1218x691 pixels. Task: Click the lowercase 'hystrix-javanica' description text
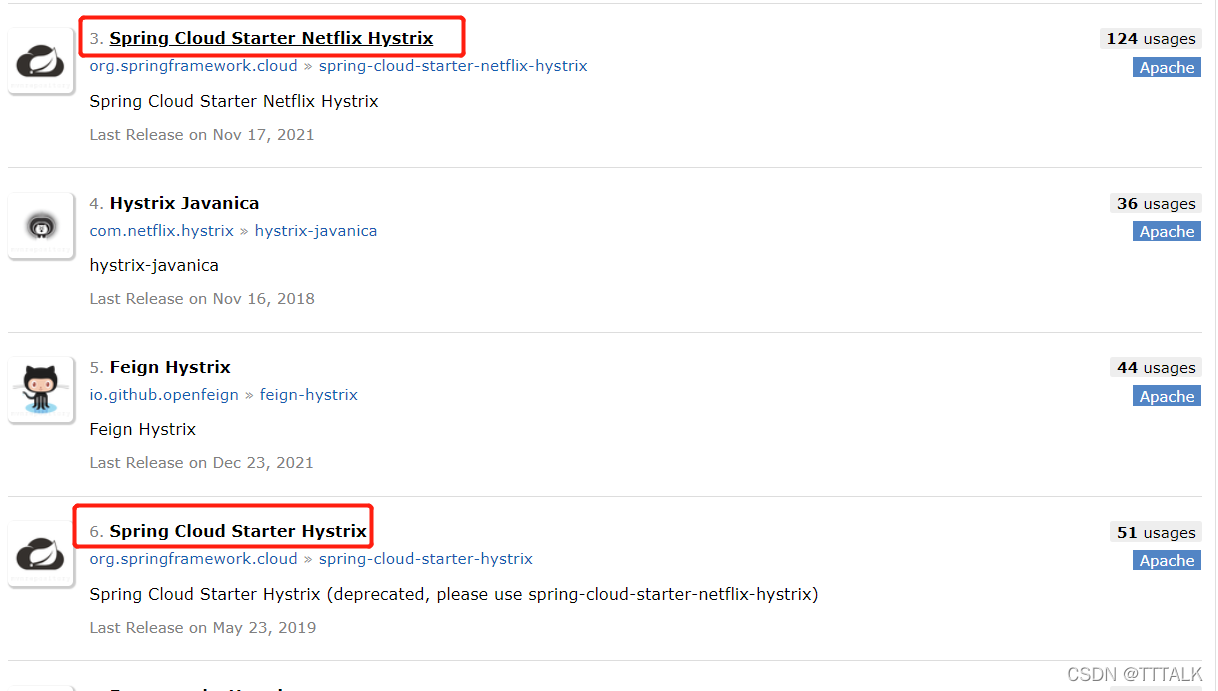[x=154, y=266]
